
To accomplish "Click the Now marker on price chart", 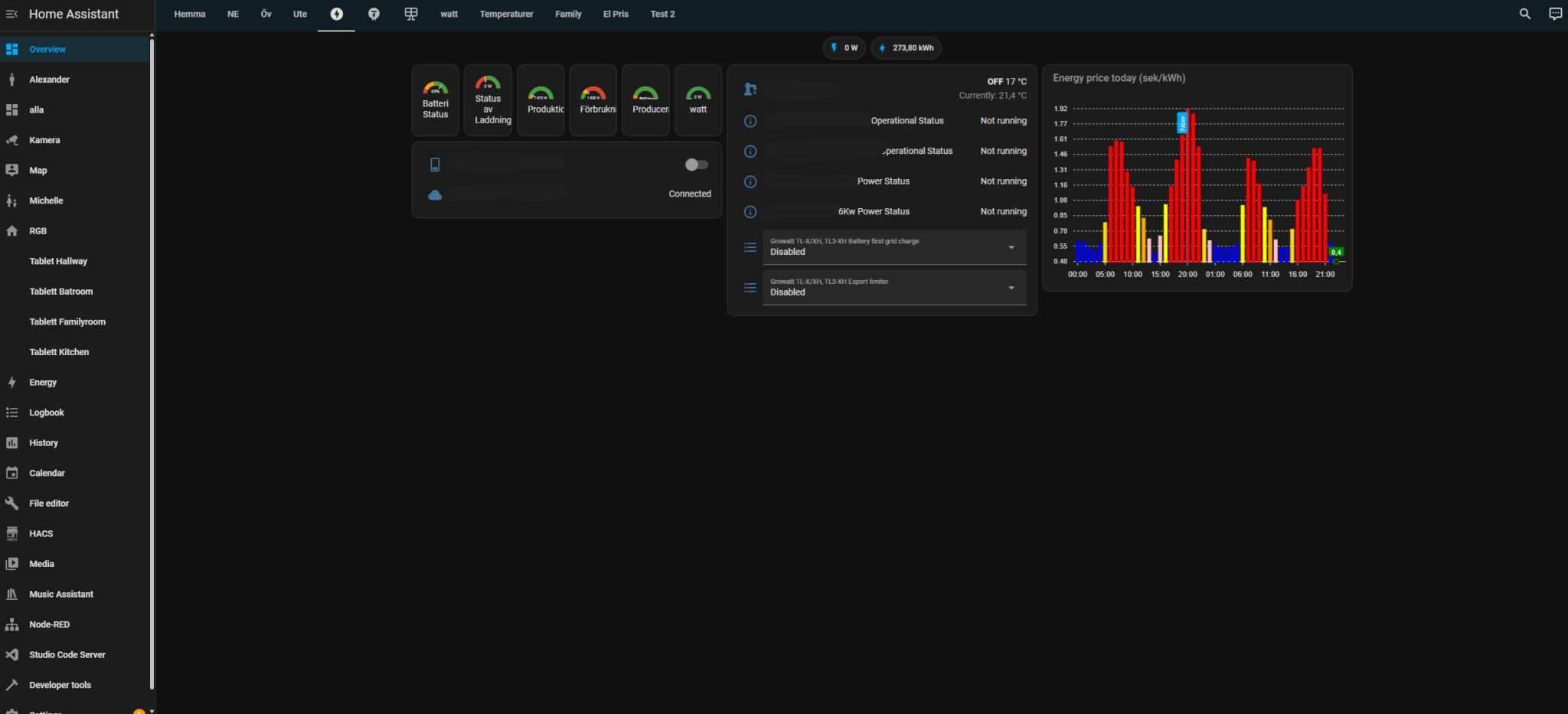I will 1182,122.
